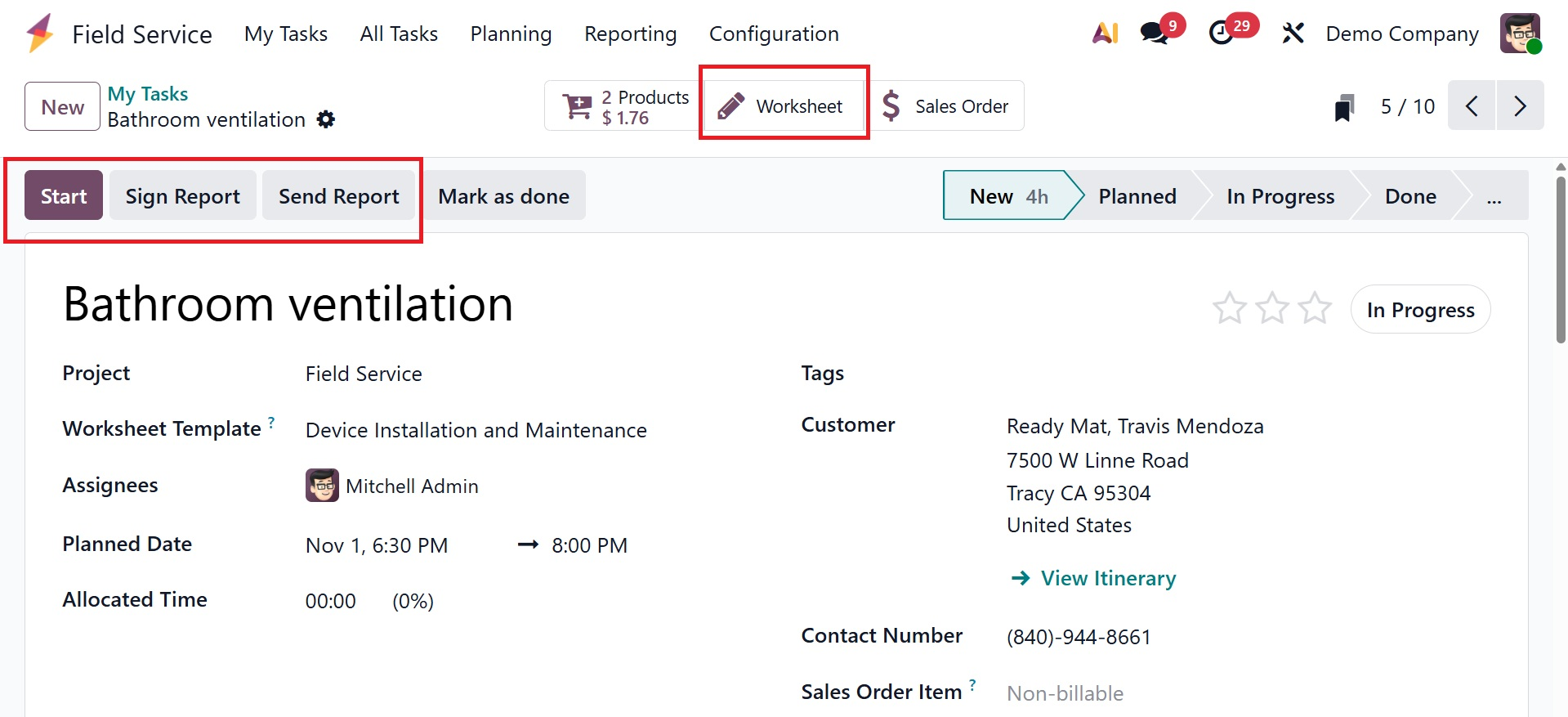Click the bookmark icon near the record pager
This screenshot has height=717, width=1568.
coord(1344,107)
